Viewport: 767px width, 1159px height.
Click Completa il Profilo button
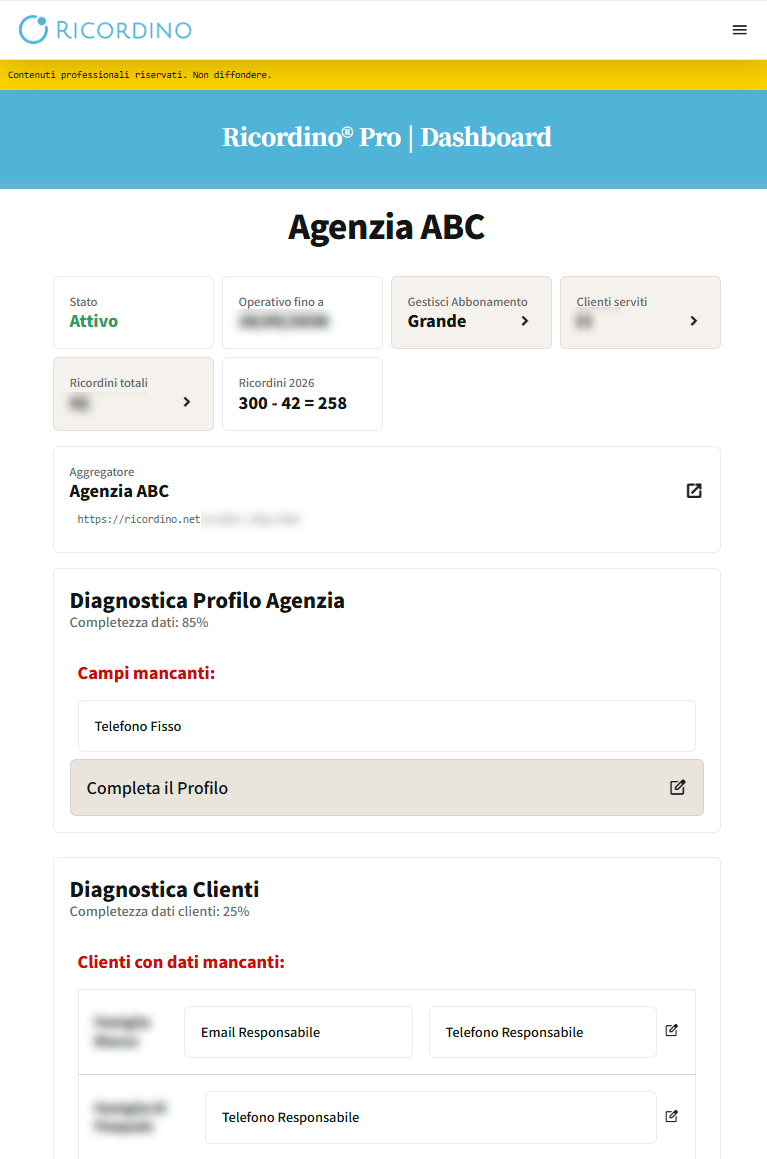point(386,788)
